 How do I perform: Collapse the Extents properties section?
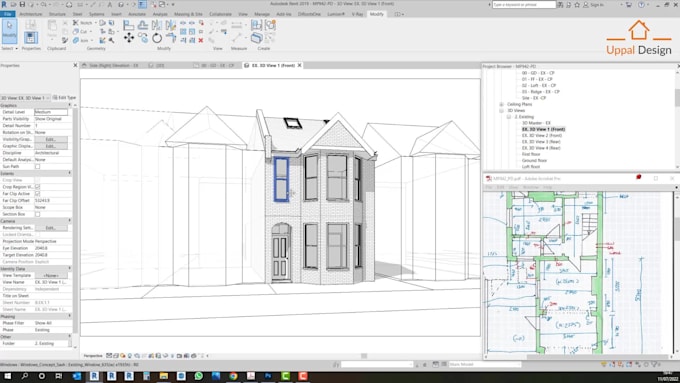coord(69,173)
